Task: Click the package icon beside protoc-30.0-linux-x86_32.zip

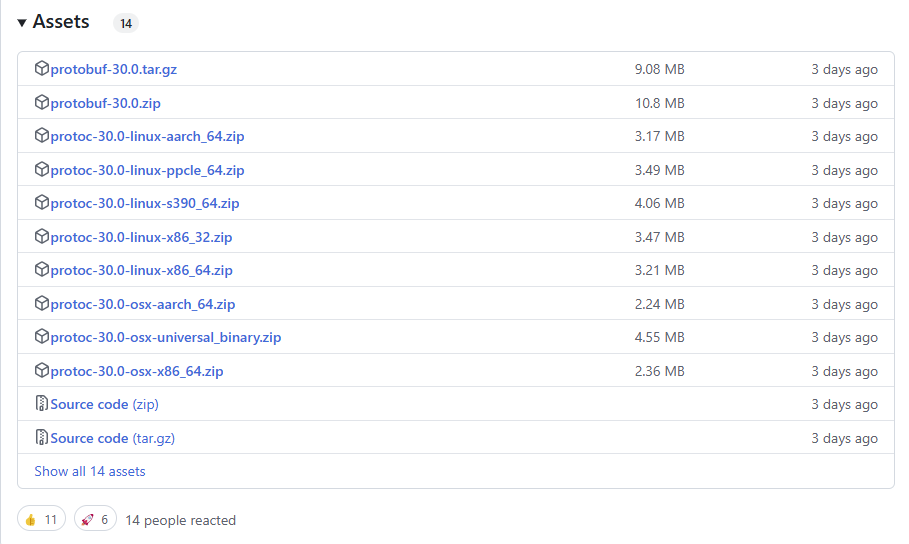Action: [42, 236]
